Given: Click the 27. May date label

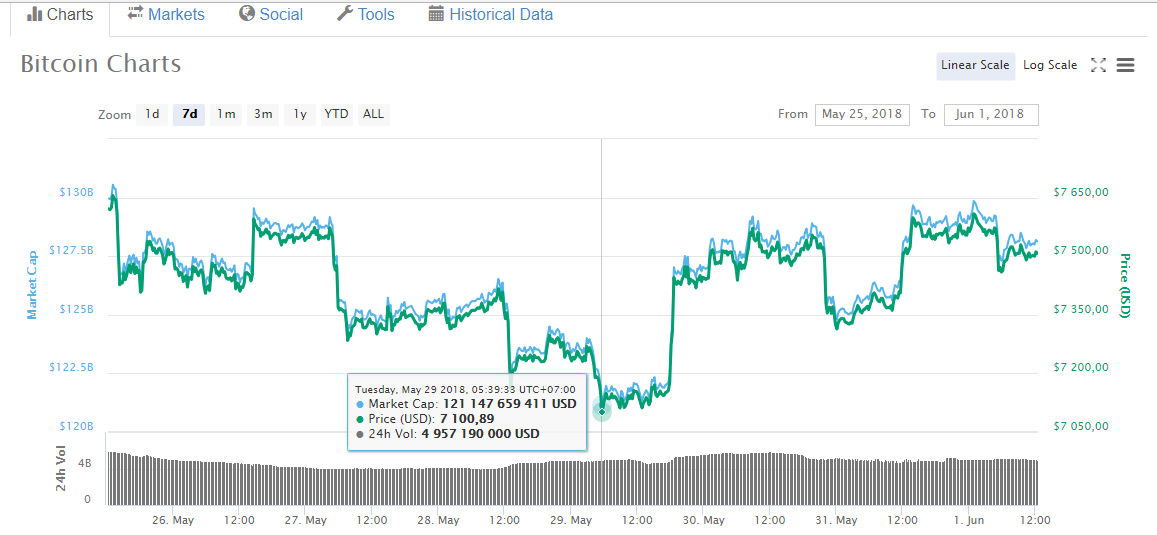Looking at the screenshot, I should coord(305,520).
